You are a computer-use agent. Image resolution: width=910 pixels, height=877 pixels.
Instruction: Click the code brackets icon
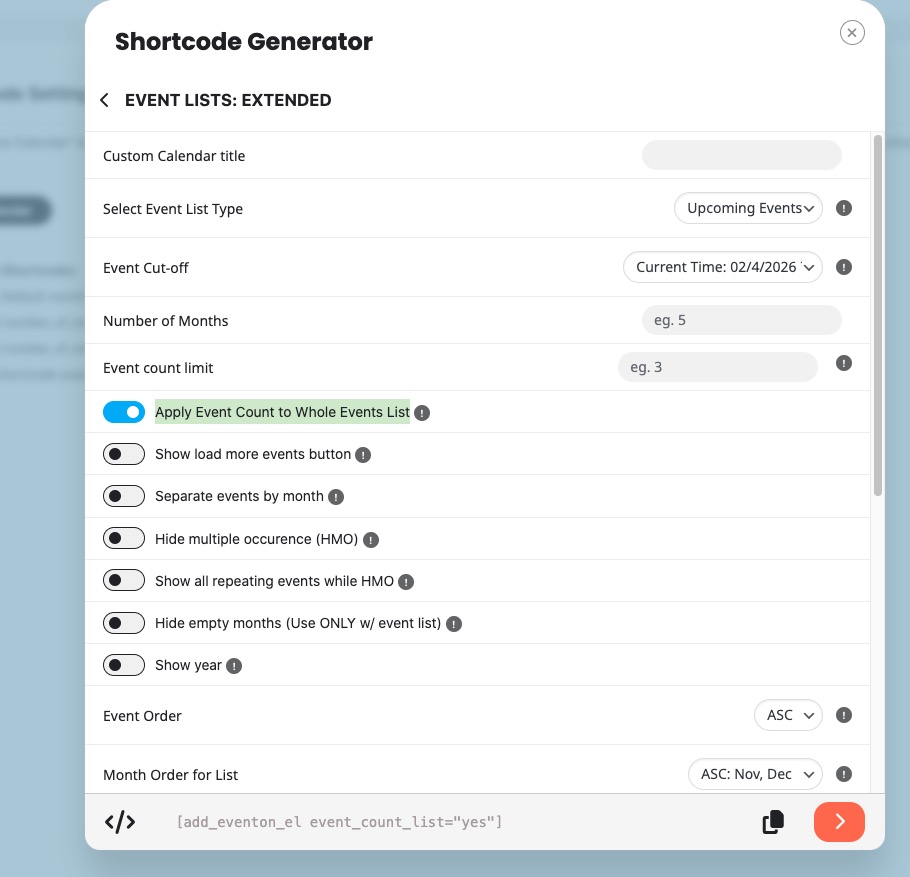click(120, 822)
